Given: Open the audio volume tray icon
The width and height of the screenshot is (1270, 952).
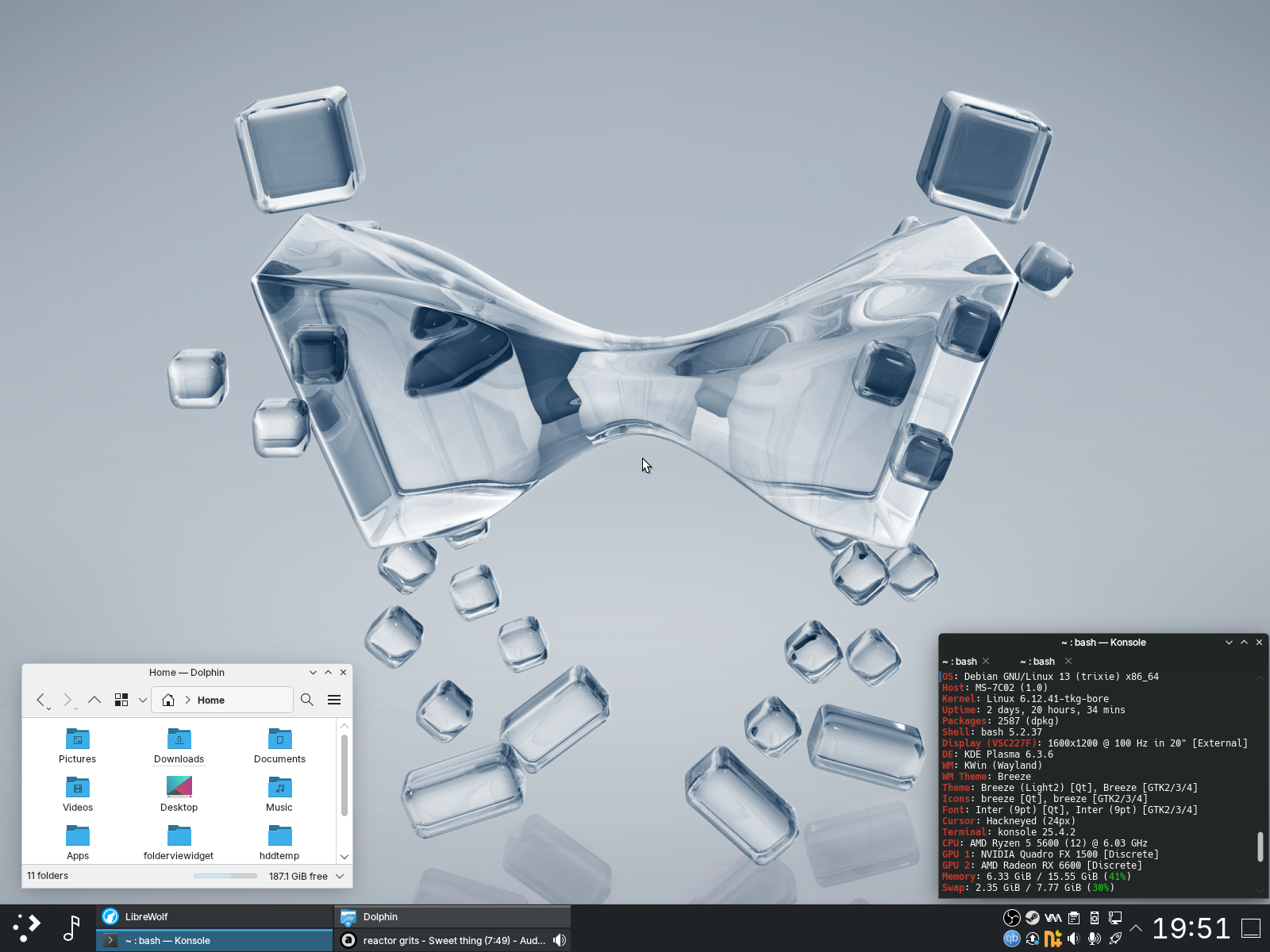Looking at the screenshot, I should (1074, 939).
